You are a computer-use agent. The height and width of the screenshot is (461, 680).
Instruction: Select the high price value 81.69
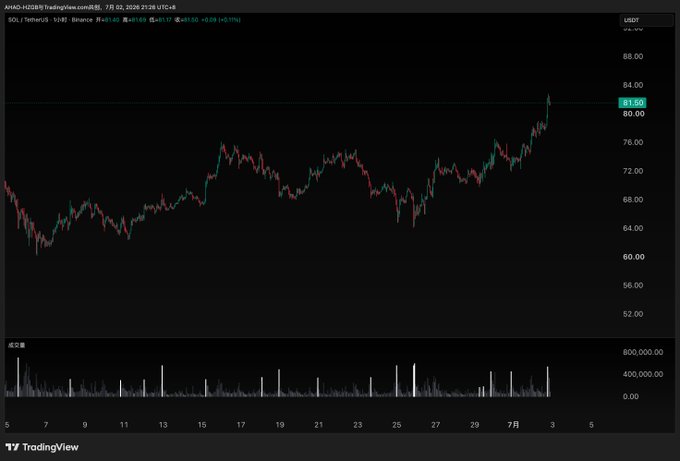[137, 20]
